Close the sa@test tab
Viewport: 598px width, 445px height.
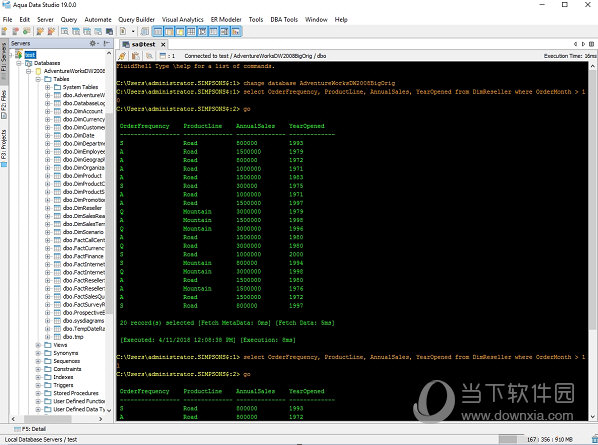163,45
